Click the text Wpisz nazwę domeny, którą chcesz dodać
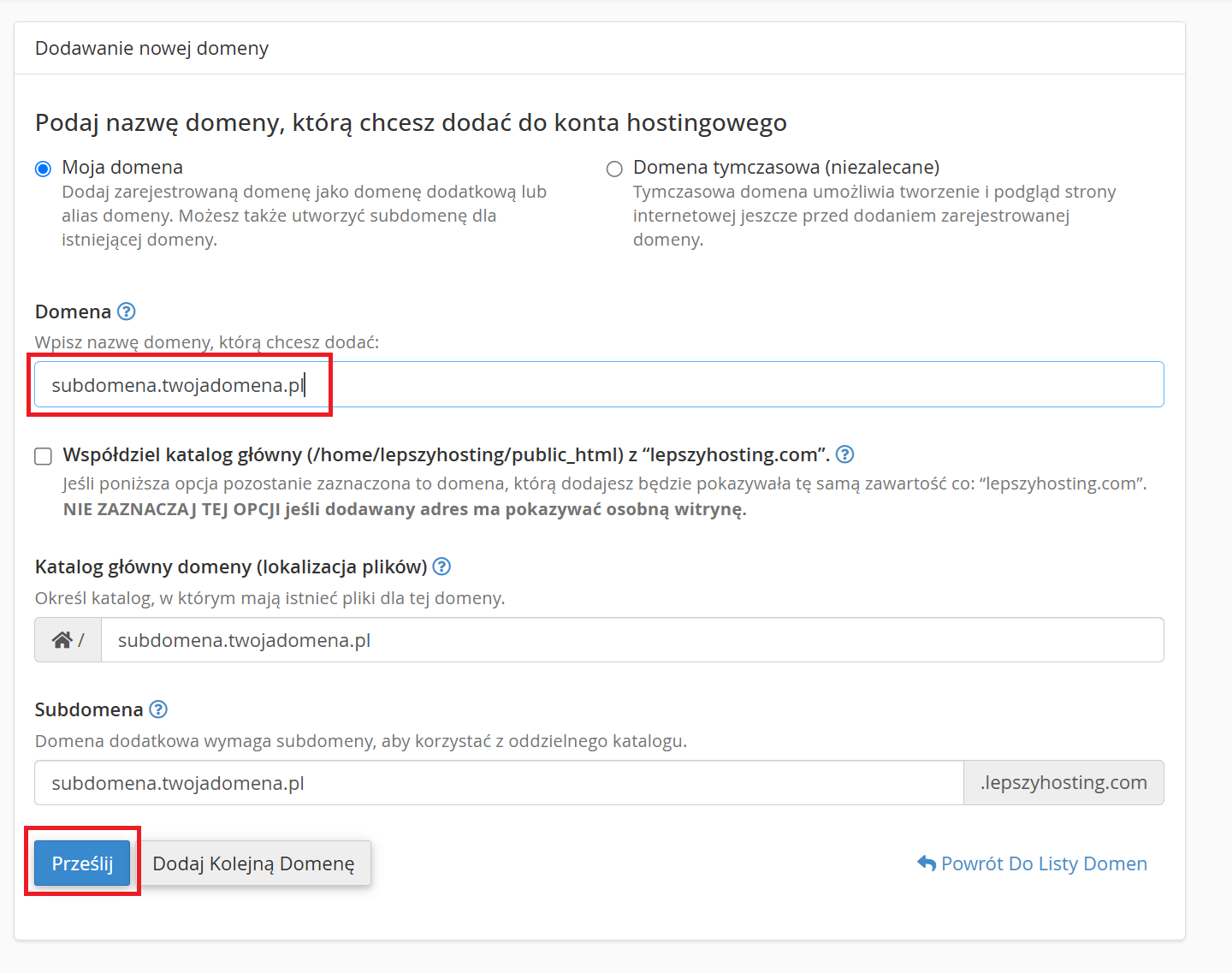Image resolution: width=1232 pixels, height=973 pixels. tap(207, 342)
